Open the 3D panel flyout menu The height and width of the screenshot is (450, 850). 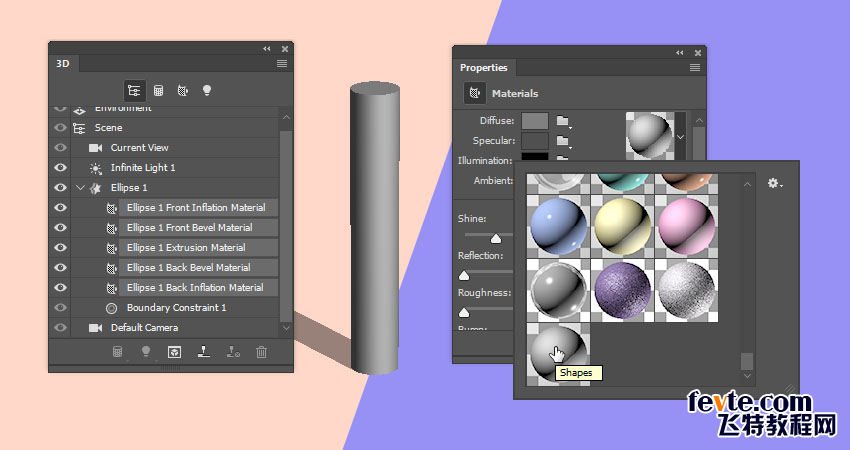point(282,63)
